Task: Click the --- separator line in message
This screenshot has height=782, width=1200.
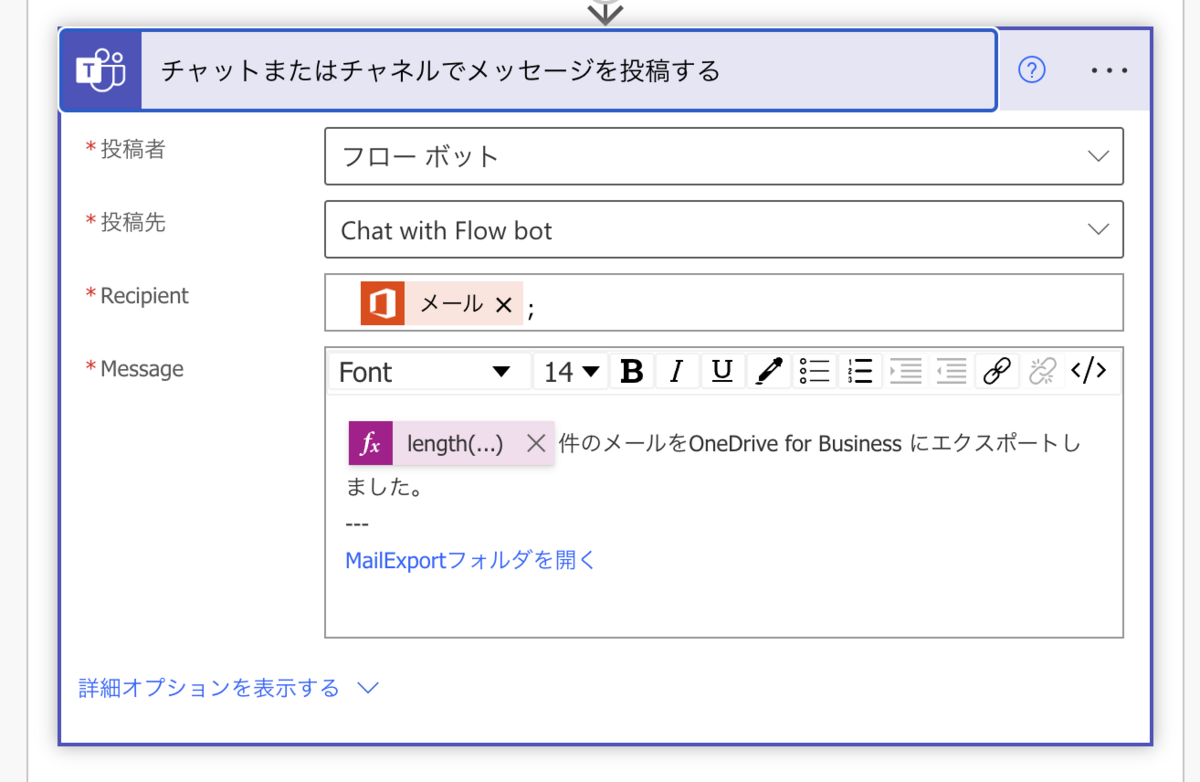Action: (357, 524)
